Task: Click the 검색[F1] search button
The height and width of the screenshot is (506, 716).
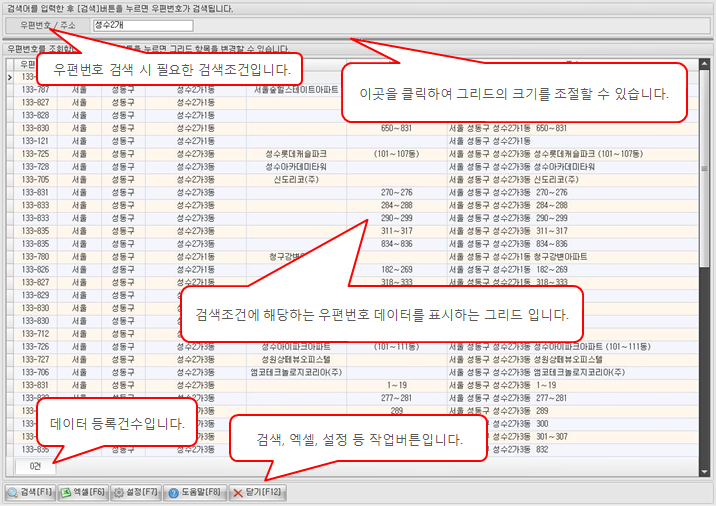Action: (30, 492)
